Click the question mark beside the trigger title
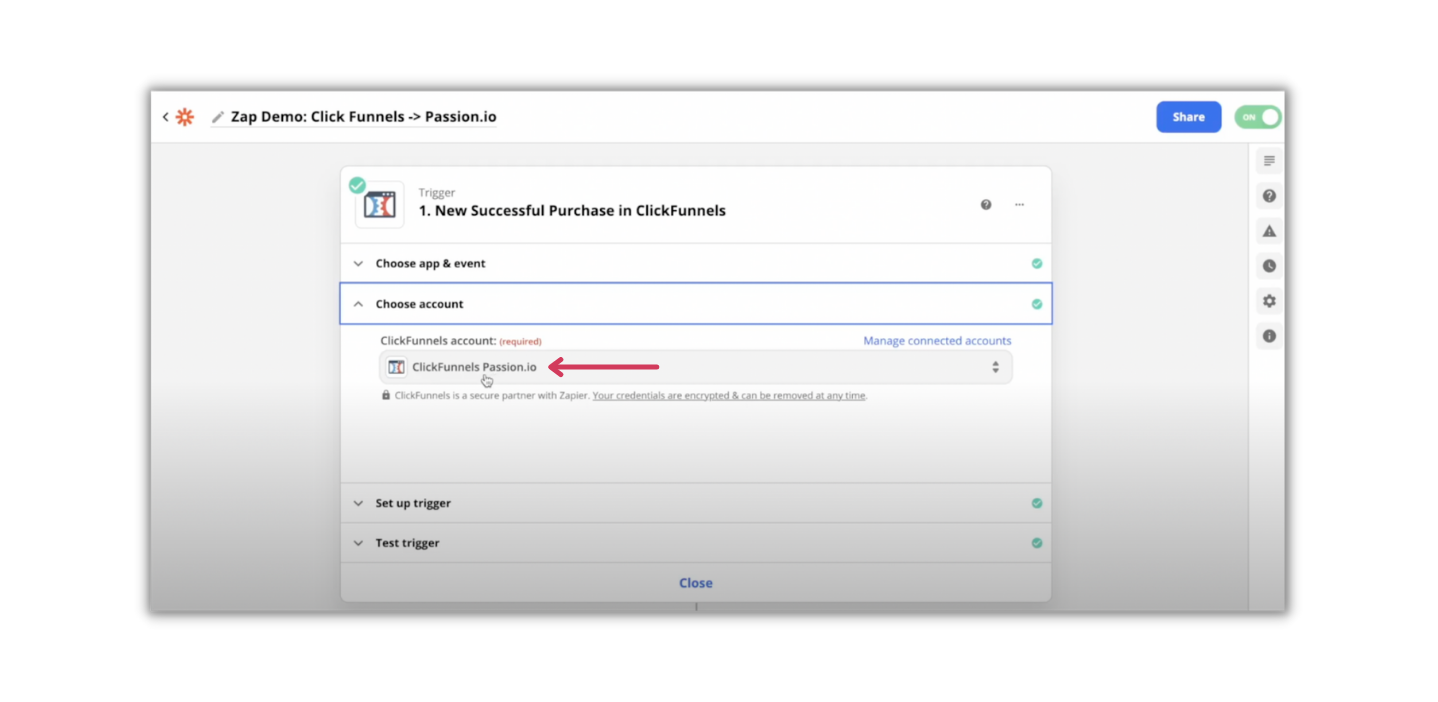This screenshot has height=702, width=1438. pyautogui.click(x=985, y=204)
